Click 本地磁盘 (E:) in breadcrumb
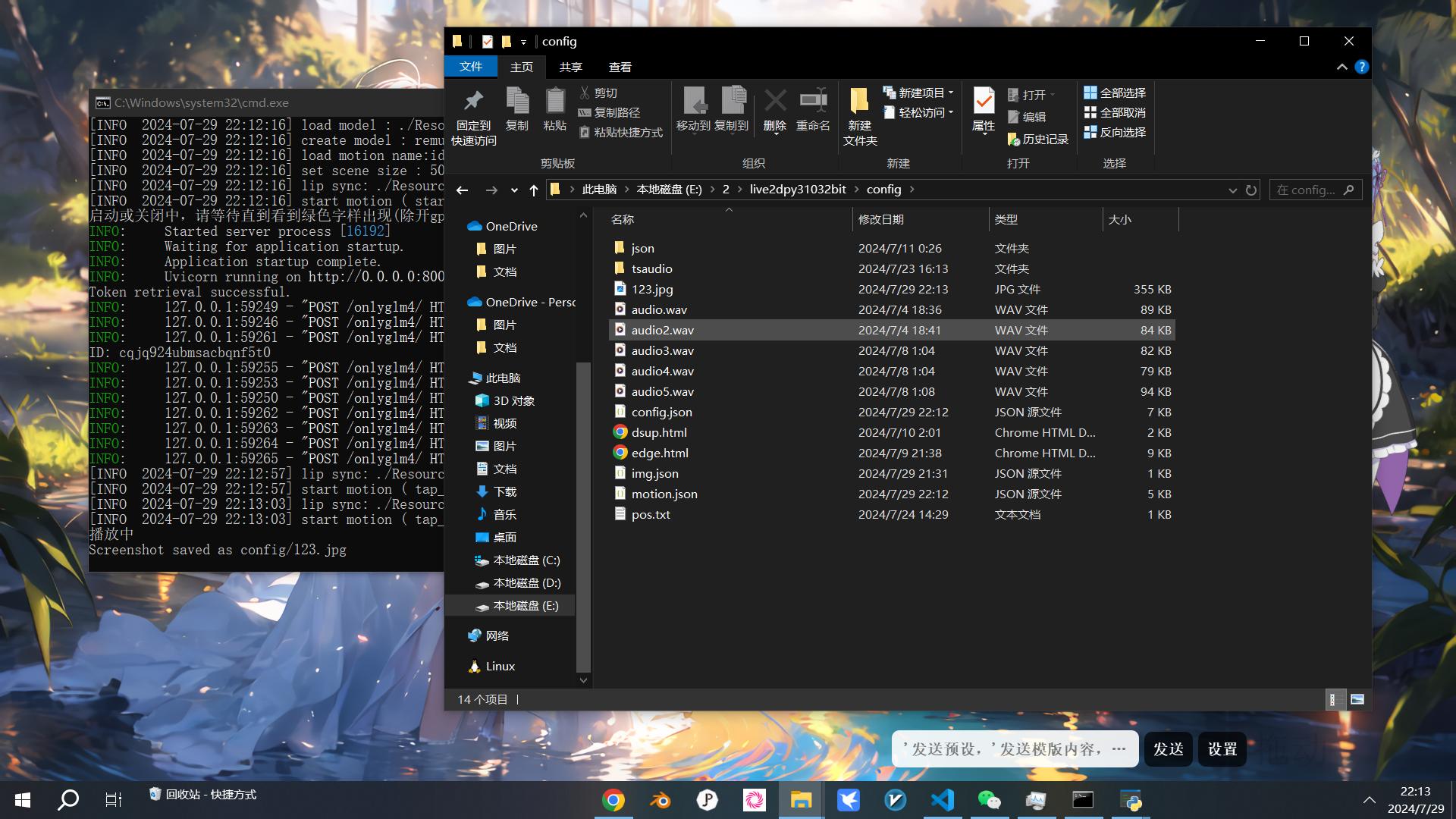The image size is (1456, 819). tap(669, 190)
